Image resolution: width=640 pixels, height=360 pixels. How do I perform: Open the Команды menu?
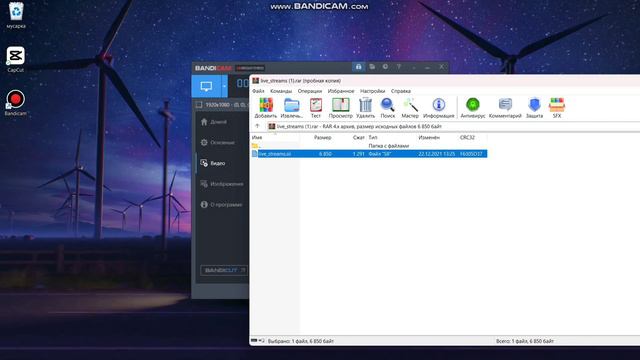pos(281,91)
